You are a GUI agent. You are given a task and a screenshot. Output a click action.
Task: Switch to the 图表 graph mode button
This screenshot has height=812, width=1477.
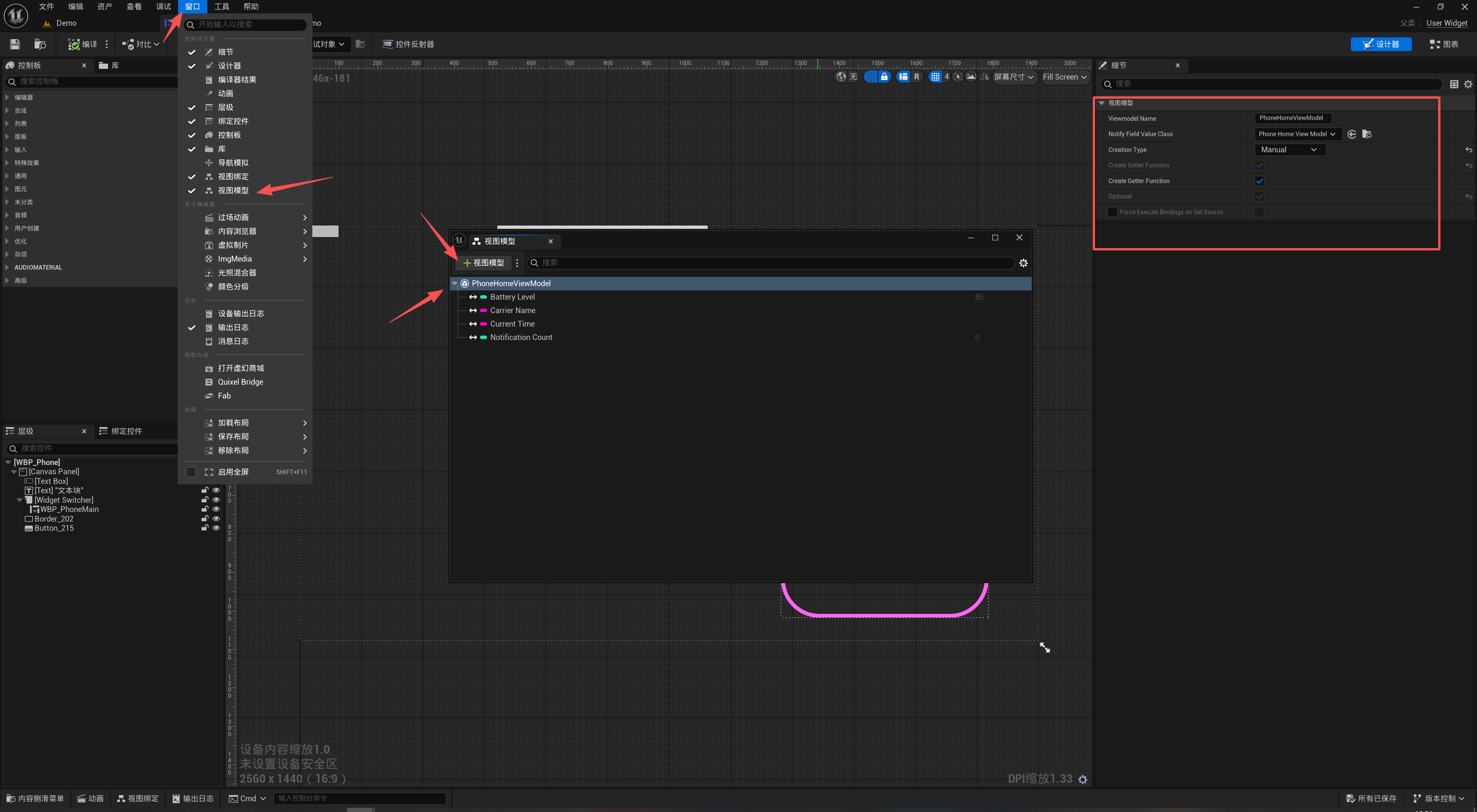pyautogui.click(x=1444, y=44)
